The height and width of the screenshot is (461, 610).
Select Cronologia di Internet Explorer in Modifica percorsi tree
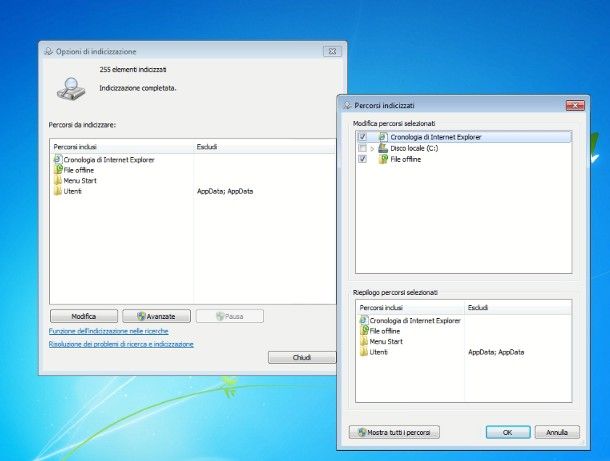(436, 137)
